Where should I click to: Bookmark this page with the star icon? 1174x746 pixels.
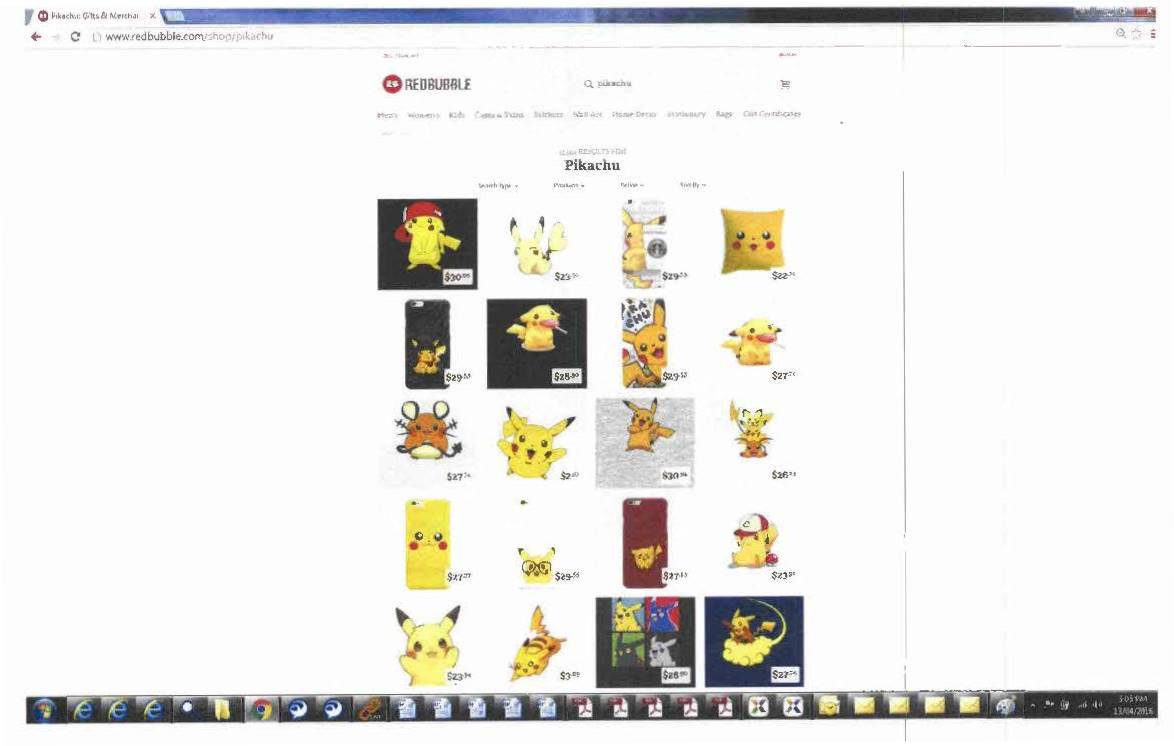pos(1137,34)
